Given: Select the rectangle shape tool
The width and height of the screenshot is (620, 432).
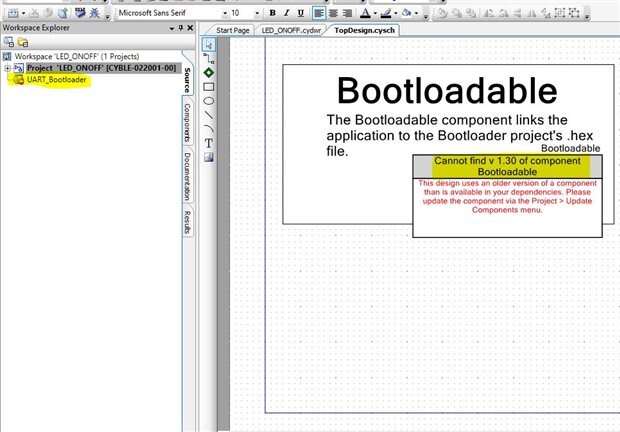Looking at the screenshot, I should (209, 87).
